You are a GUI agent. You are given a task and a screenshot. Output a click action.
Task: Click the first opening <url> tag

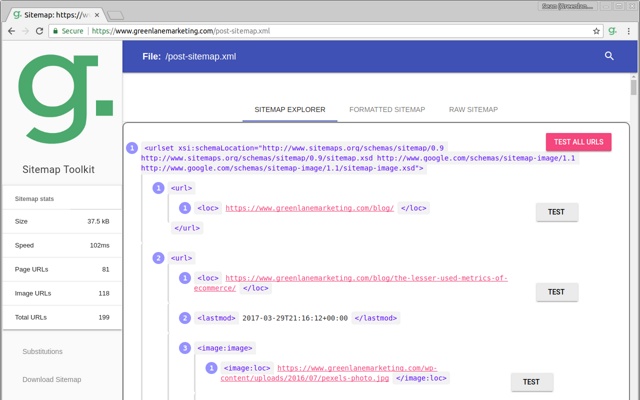[x=181, y=188]
